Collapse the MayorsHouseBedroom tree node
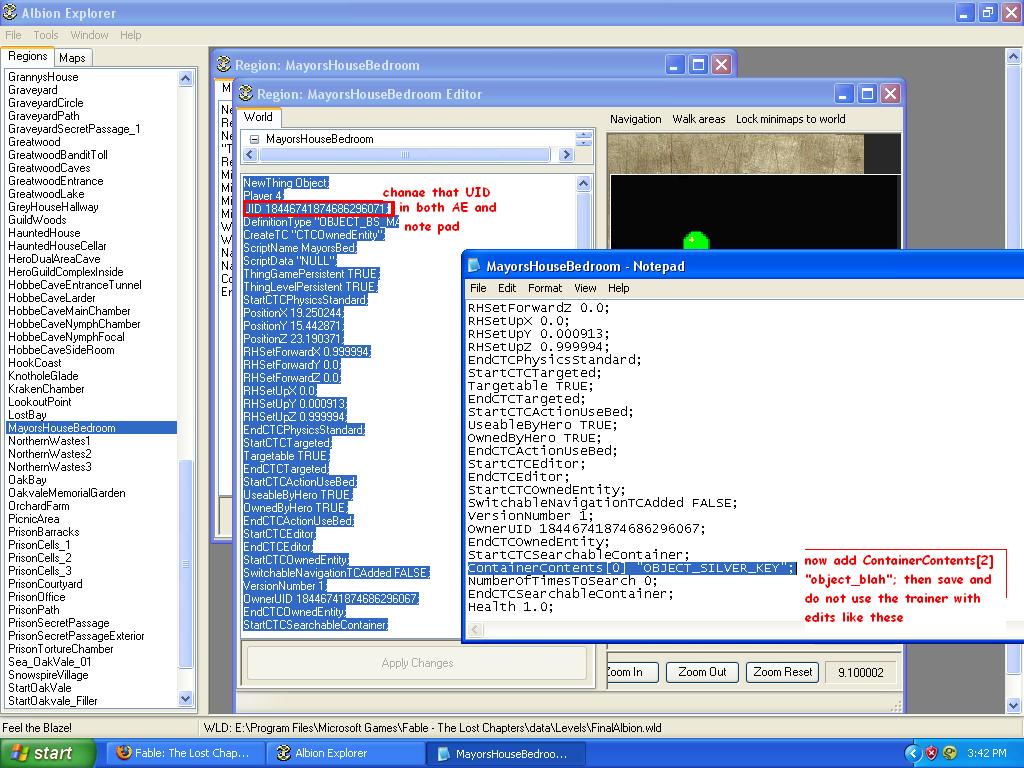Screen dimensions: 1024x768 [255, 140]
